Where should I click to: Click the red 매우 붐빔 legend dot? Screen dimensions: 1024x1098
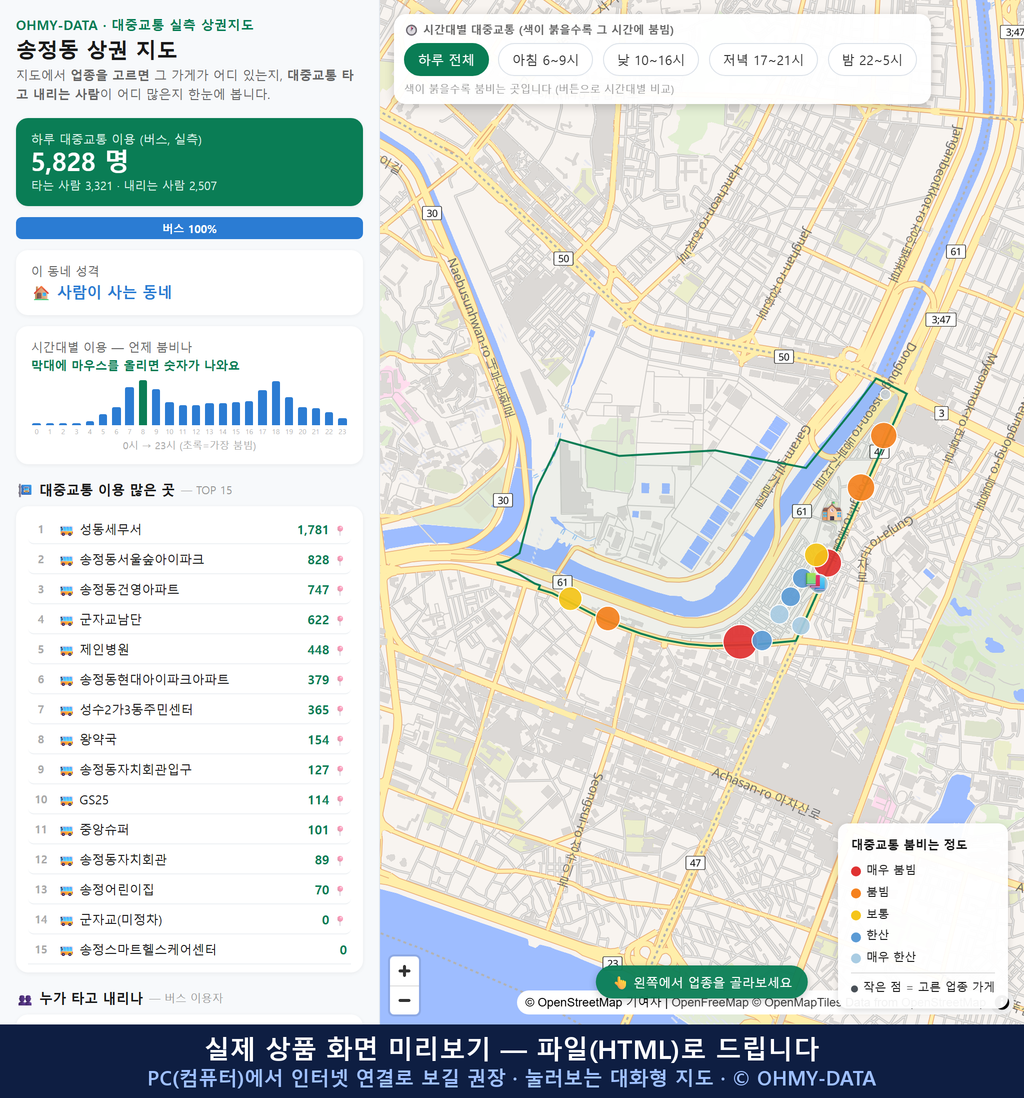click(855, 870)
